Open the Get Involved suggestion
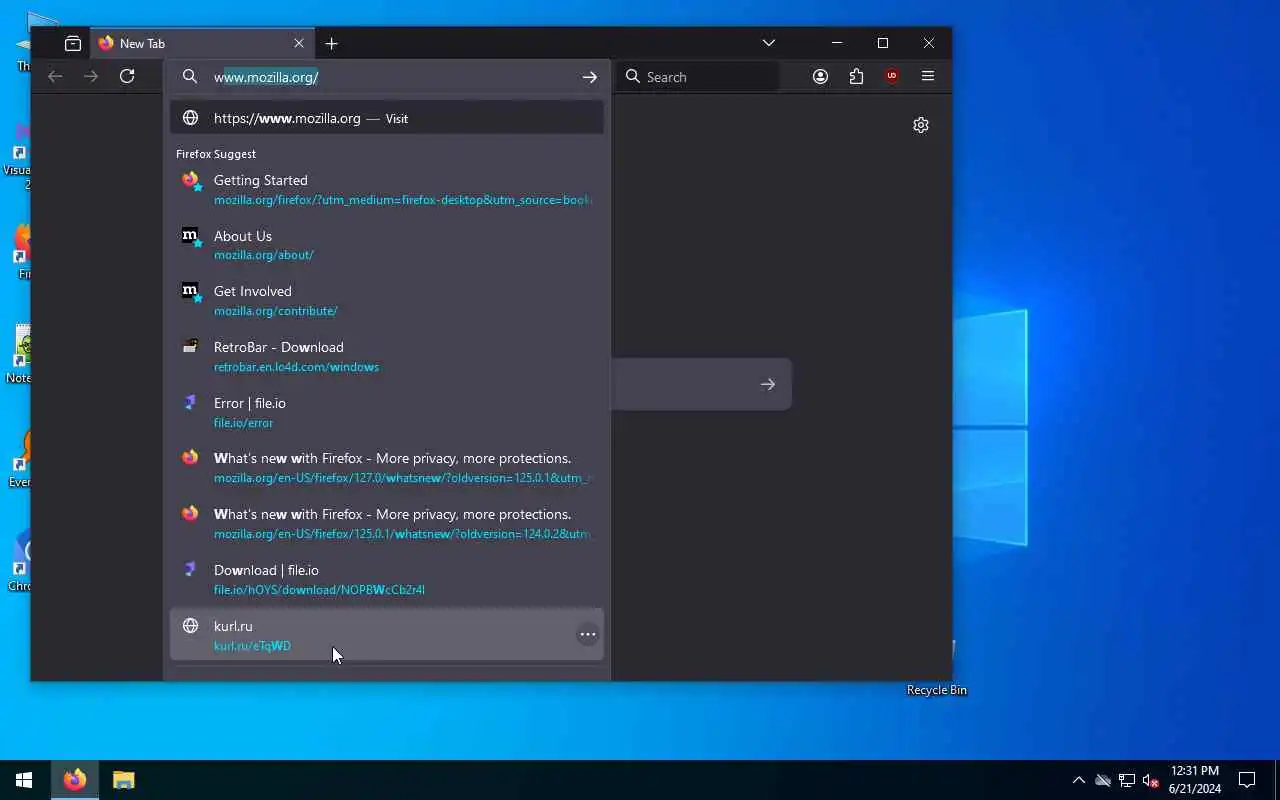This screenshot has height=800, width=1280. pos(387,300)
